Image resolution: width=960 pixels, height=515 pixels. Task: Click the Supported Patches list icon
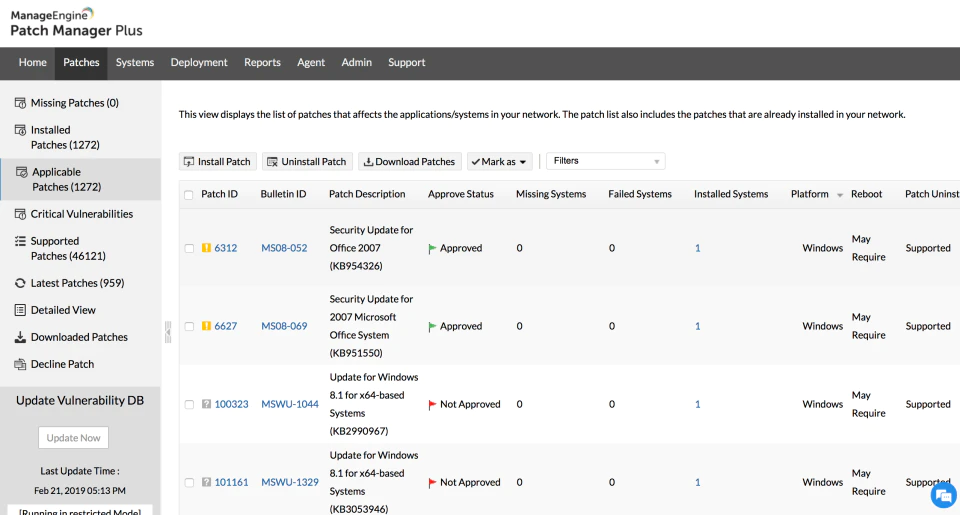(20, 241)
